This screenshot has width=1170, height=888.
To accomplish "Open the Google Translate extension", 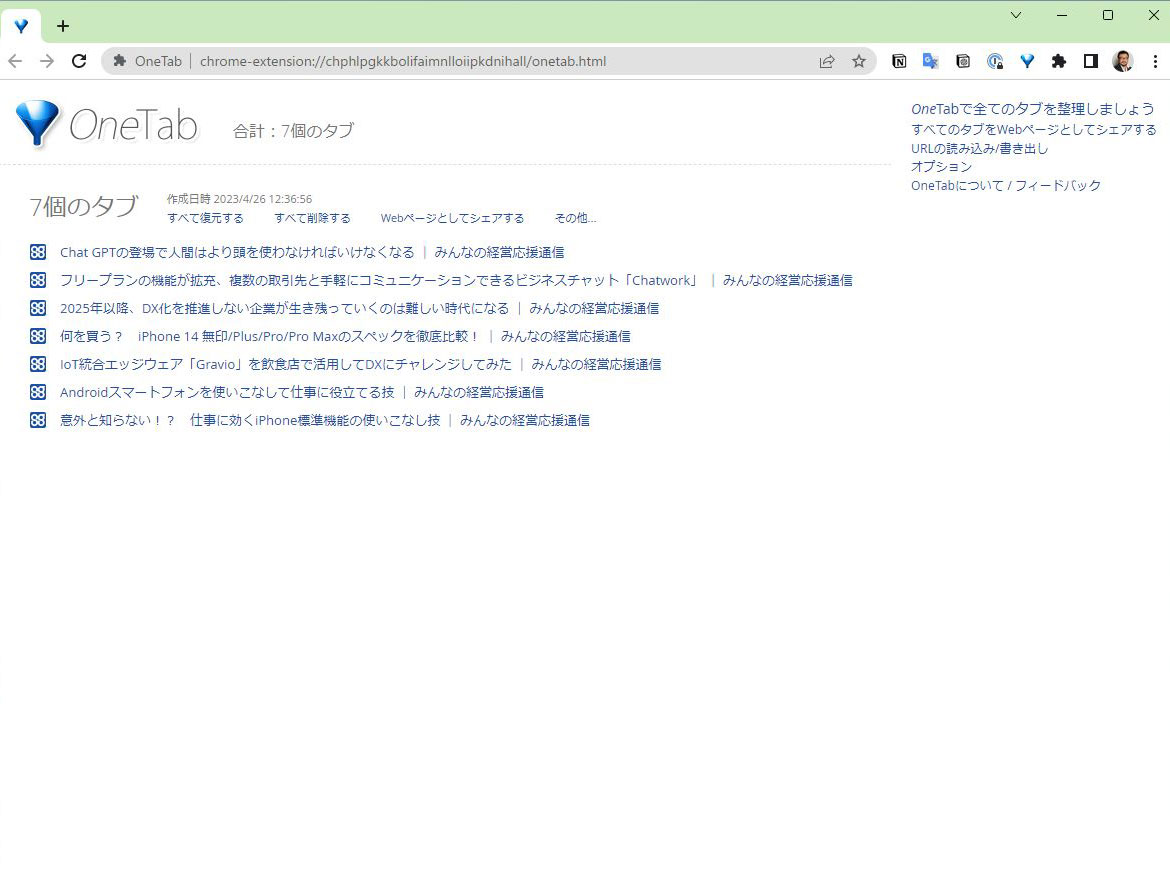I will point(930,61).
